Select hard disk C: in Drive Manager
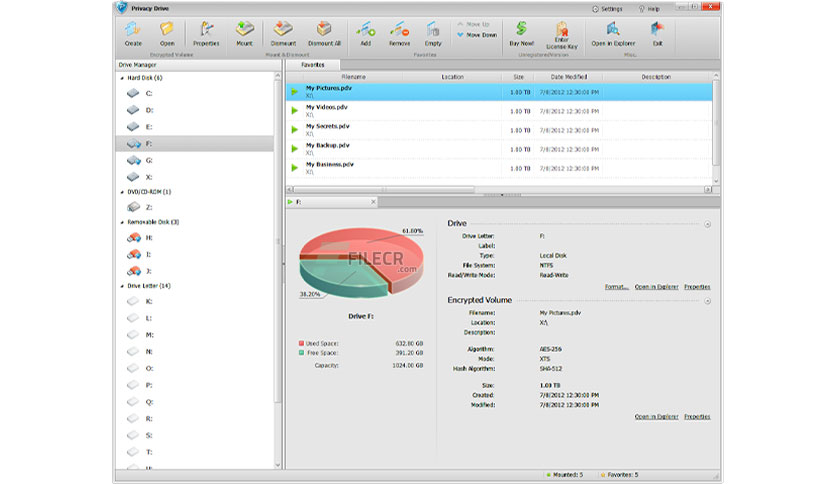The height and width of the screenshot is (484, 836). pos(195,94)
